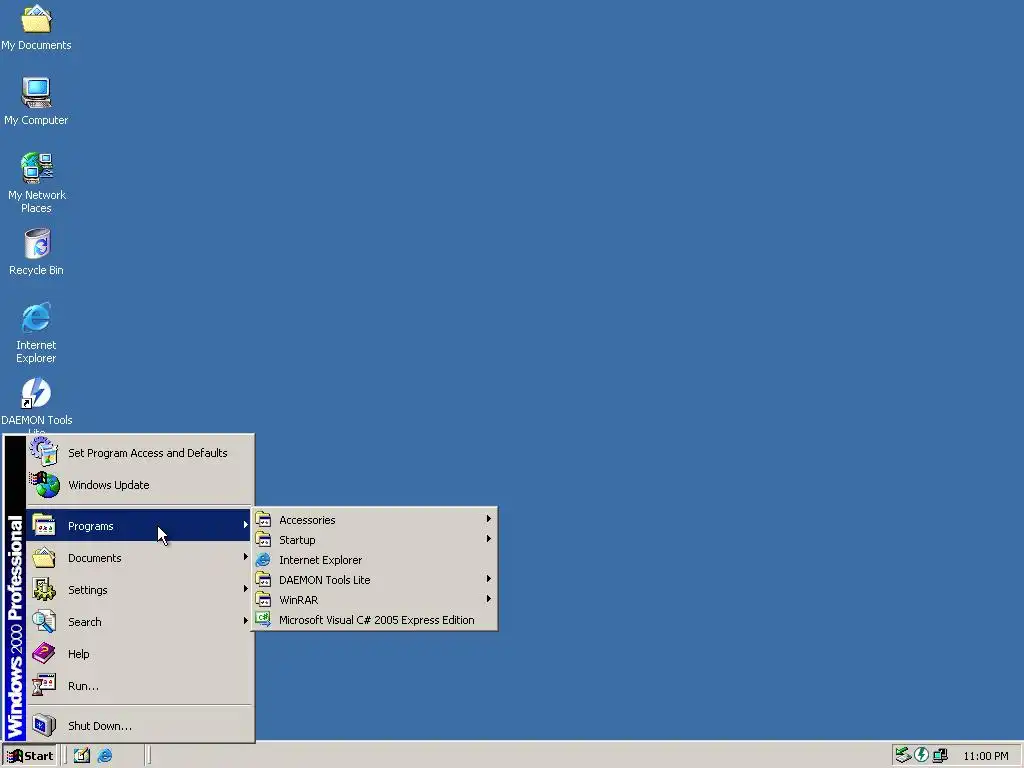
Task: Click the Search magnifier icon in Start menu
Action: pyautogui.click(x=44, y=621)
